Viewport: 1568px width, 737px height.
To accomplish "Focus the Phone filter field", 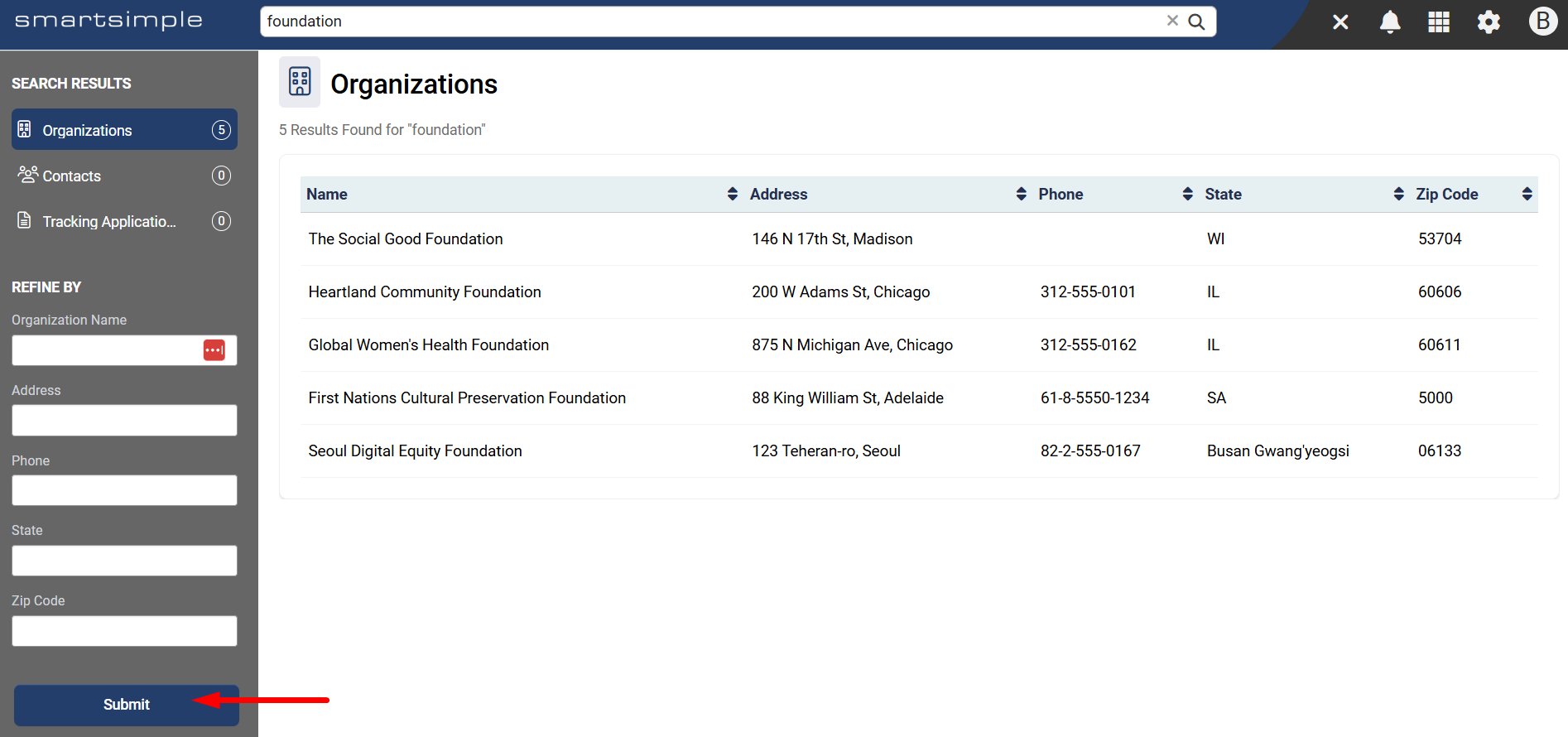I will 124,490.
